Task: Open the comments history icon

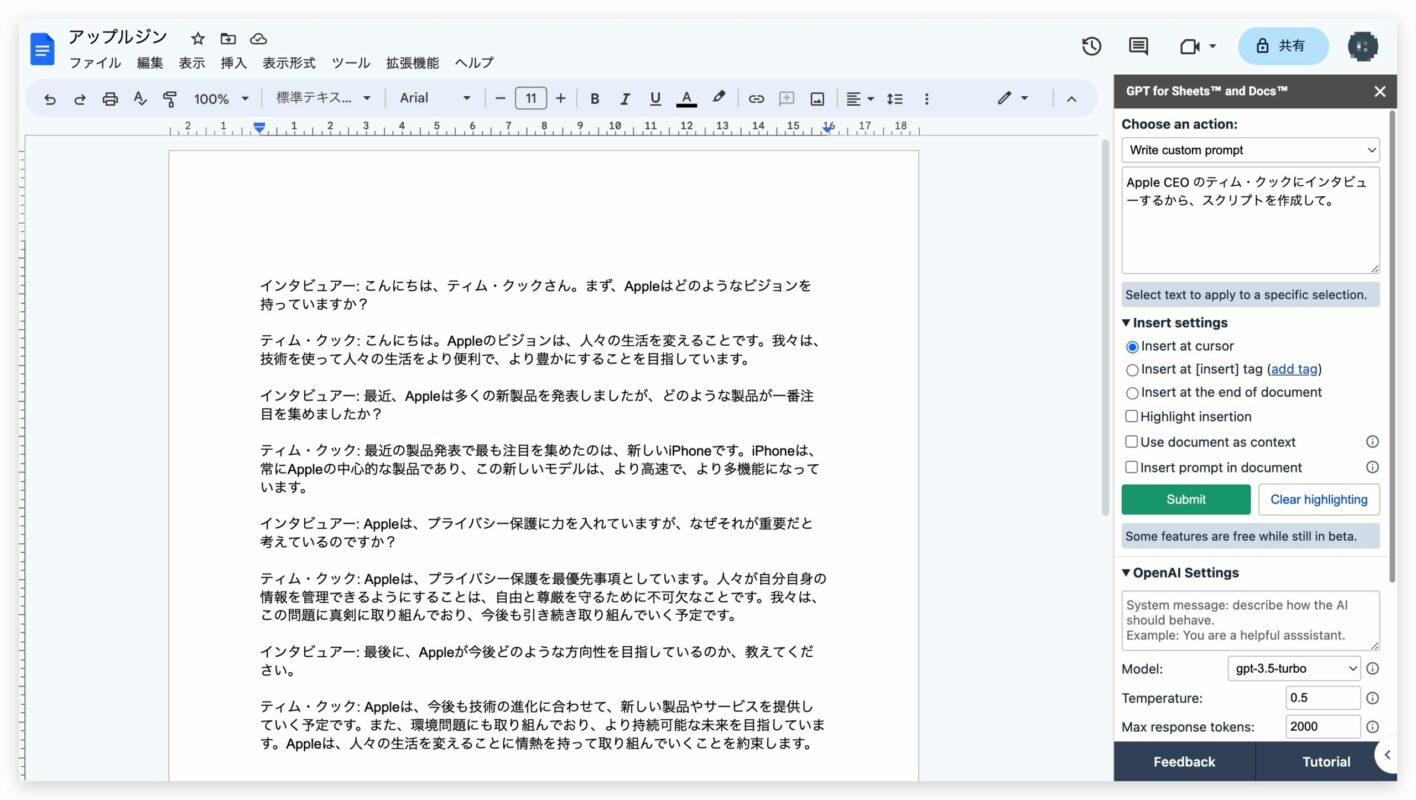Action: 1138,46
